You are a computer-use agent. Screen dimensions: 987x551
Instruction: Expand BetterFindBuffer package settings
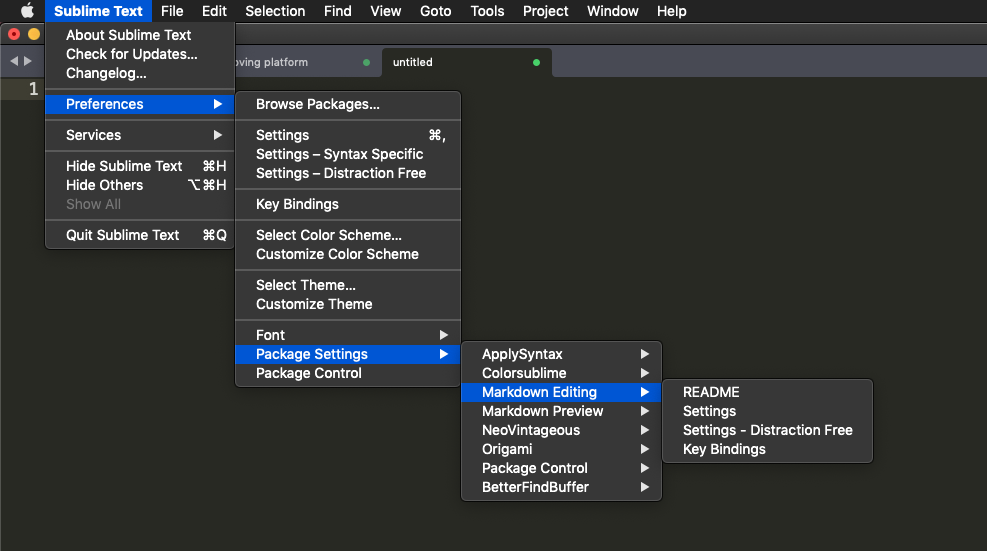coord(561,487)
